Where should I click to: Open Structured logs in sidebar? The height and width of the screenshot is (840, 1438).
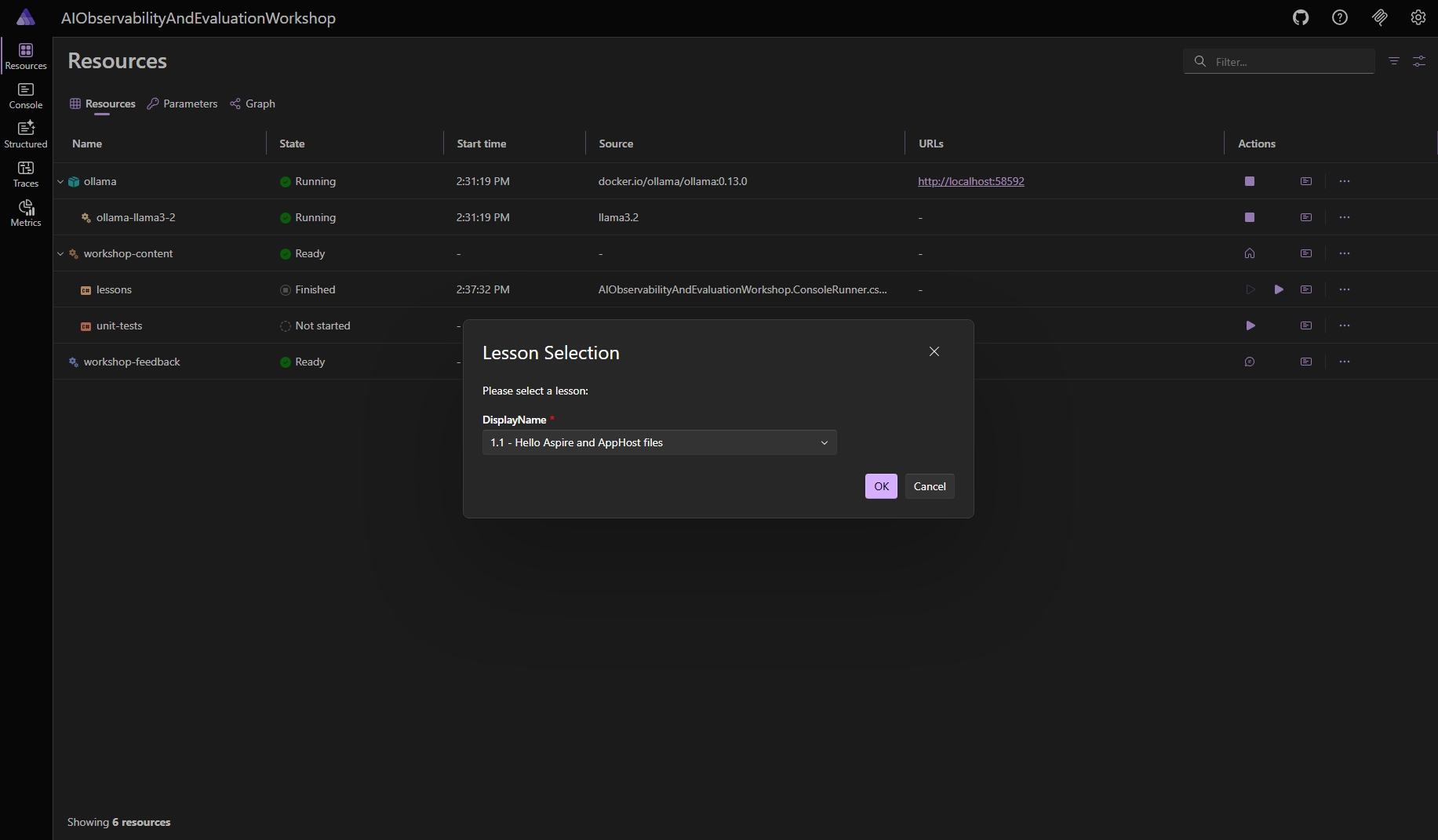[26, 135]
